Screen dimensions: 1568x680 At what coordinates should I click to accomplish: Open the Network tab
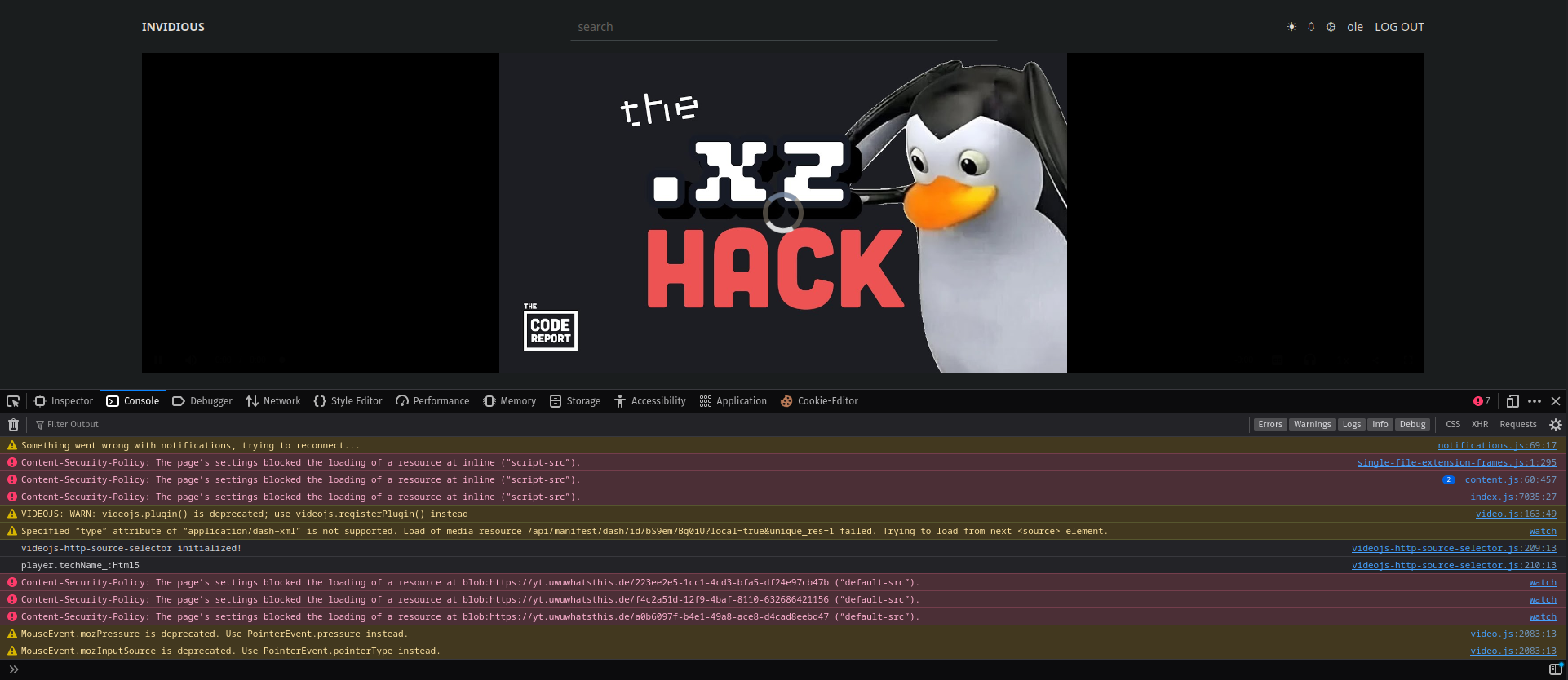click(273, 401)
